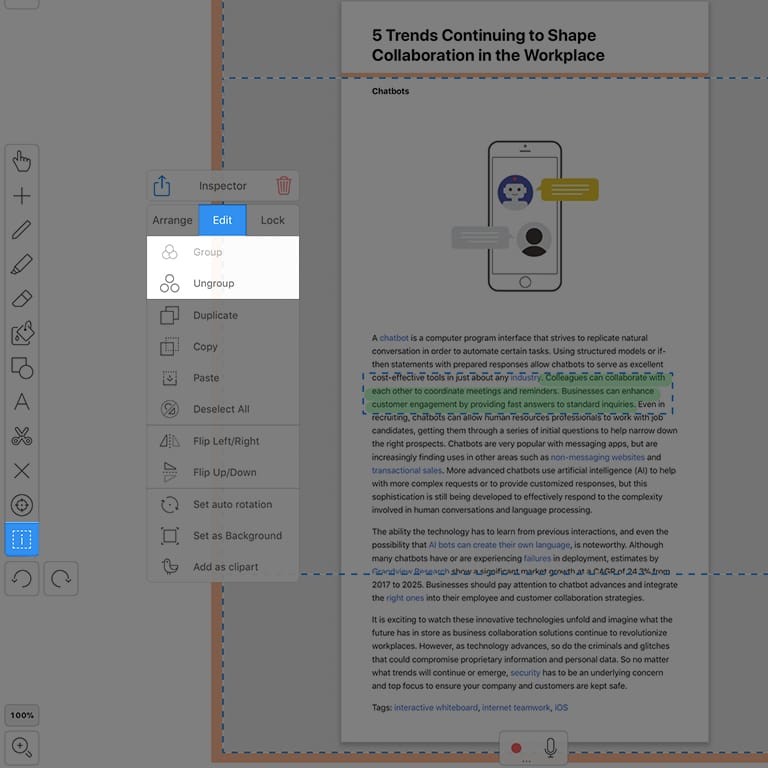This screenshot has width=768, height=768.
Task: Choose Paste in the Edit menu
Action: click(223, 378)
